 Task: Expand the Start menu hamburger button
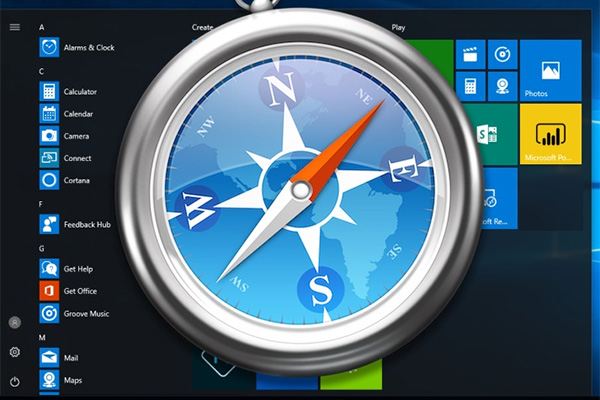pyautogui.click(x=15, y=27)
